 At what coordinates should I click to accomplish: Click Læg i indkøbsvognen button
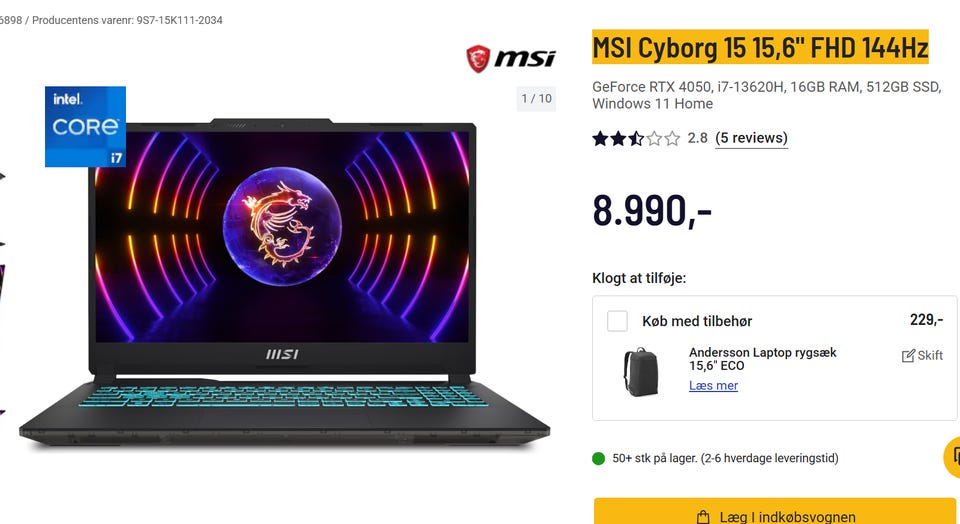click(x=774, y=511)
